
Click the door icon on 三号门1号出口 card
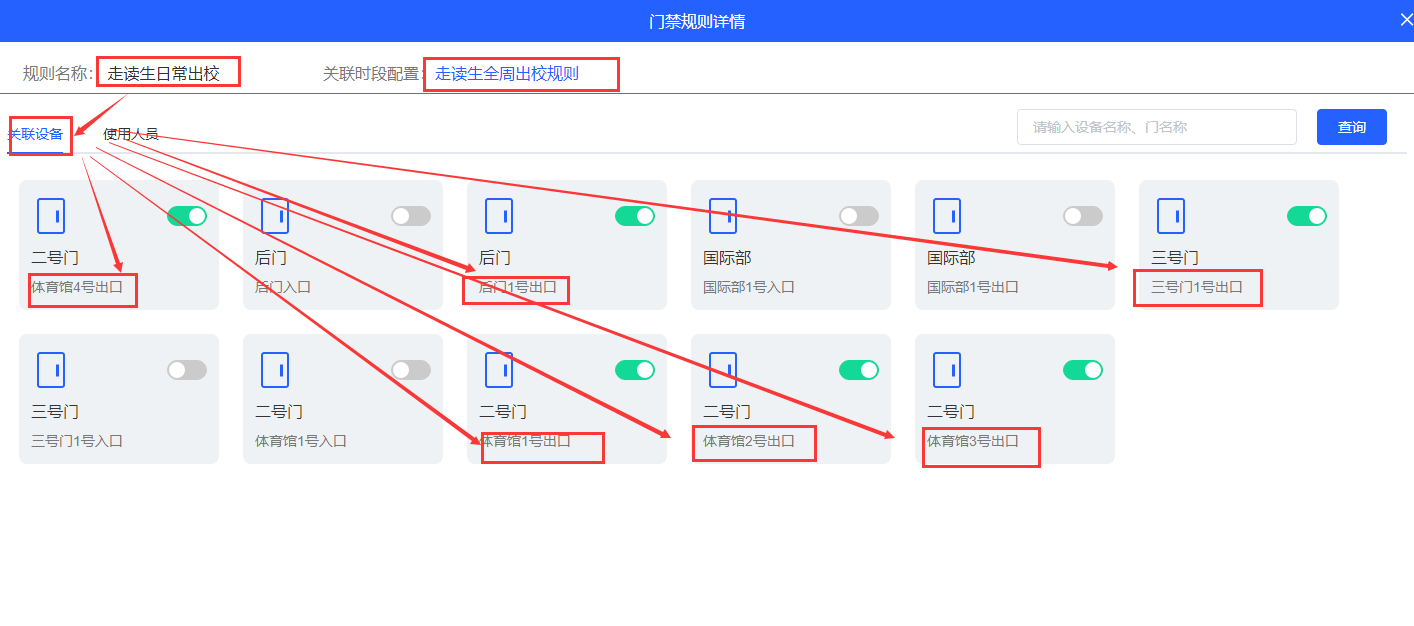1171,216
